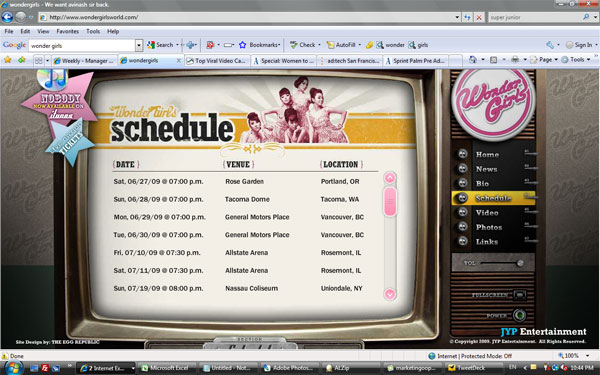Expand the address bar history dropdown

457,17
